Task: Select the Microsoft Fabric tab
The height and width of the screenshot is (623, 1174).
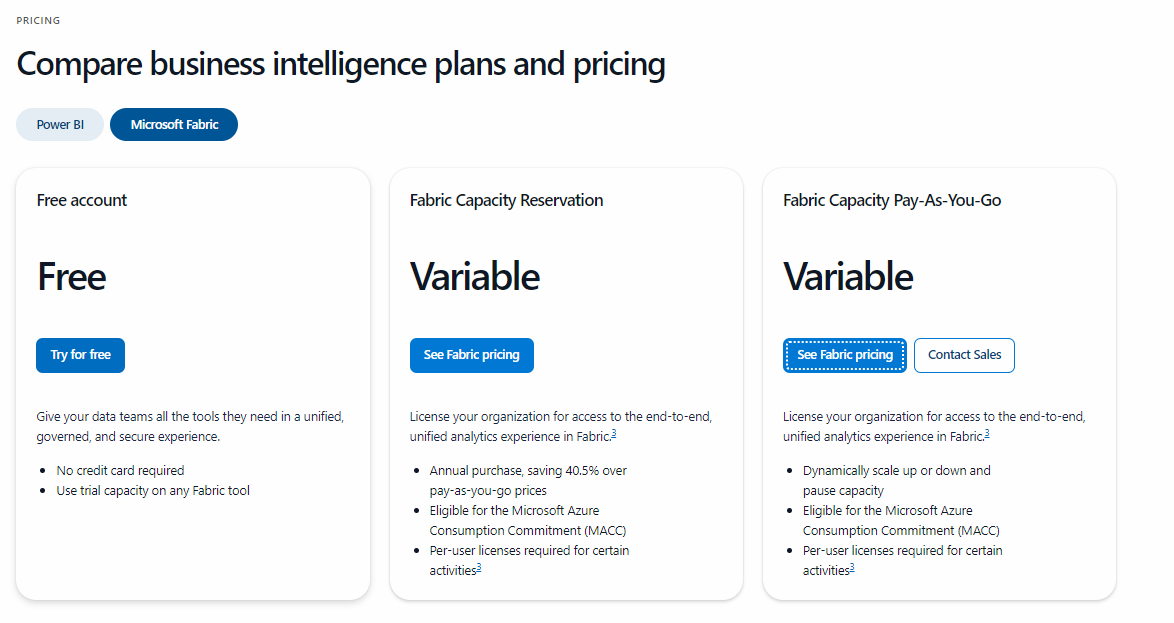Action: [x=174, y=125]
